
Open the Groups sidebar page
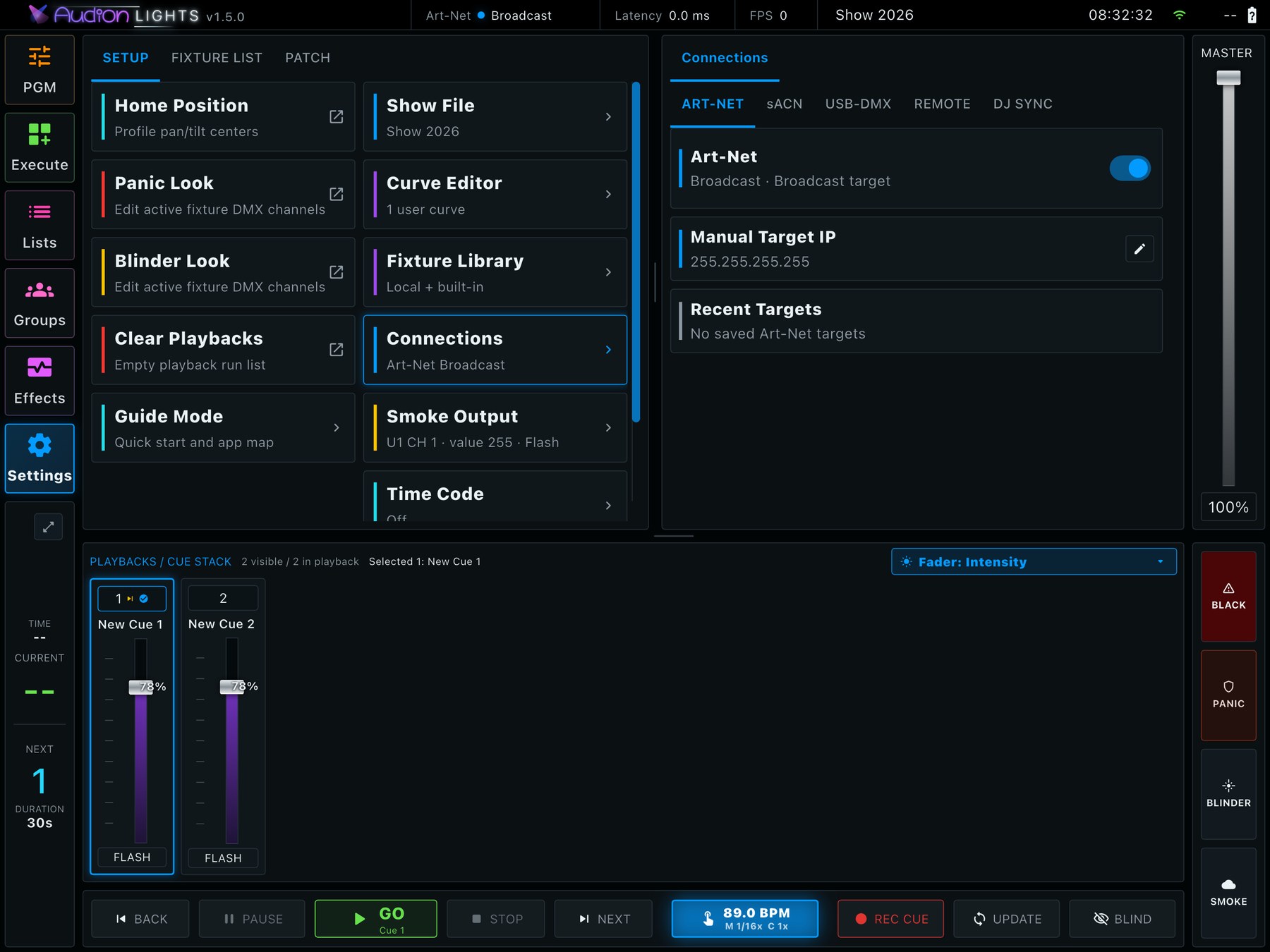(x=40, y=303)
